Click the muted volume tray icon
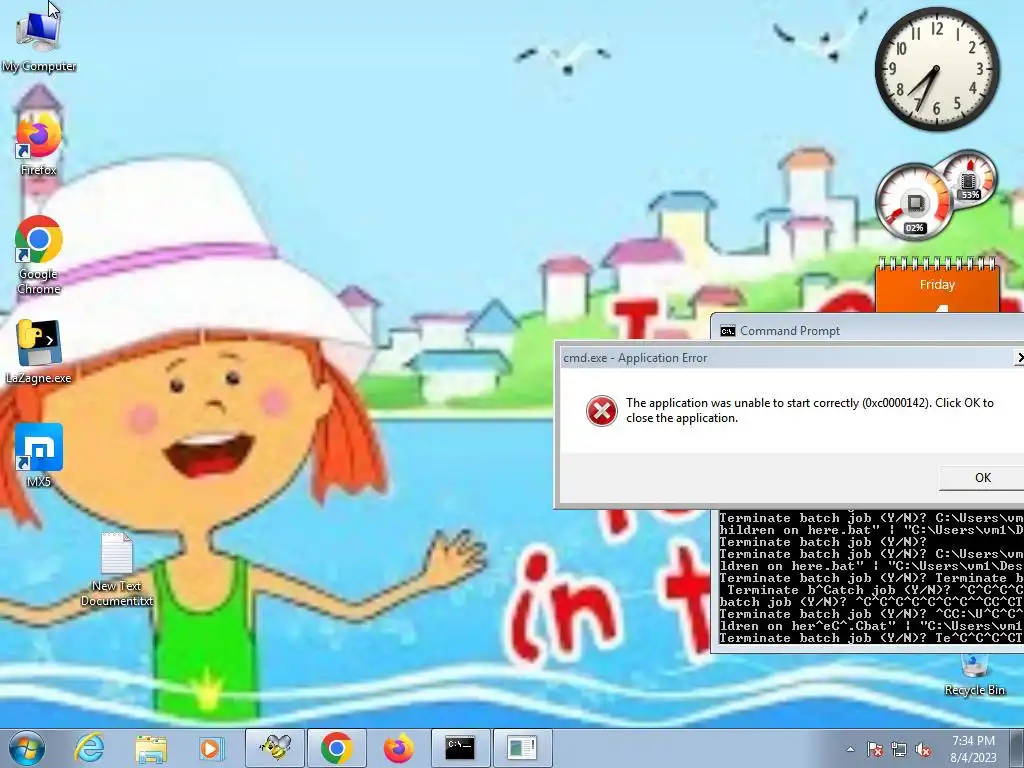Image resolution: width=1024 pixels, height=768 pixels. tap(923, 749)
